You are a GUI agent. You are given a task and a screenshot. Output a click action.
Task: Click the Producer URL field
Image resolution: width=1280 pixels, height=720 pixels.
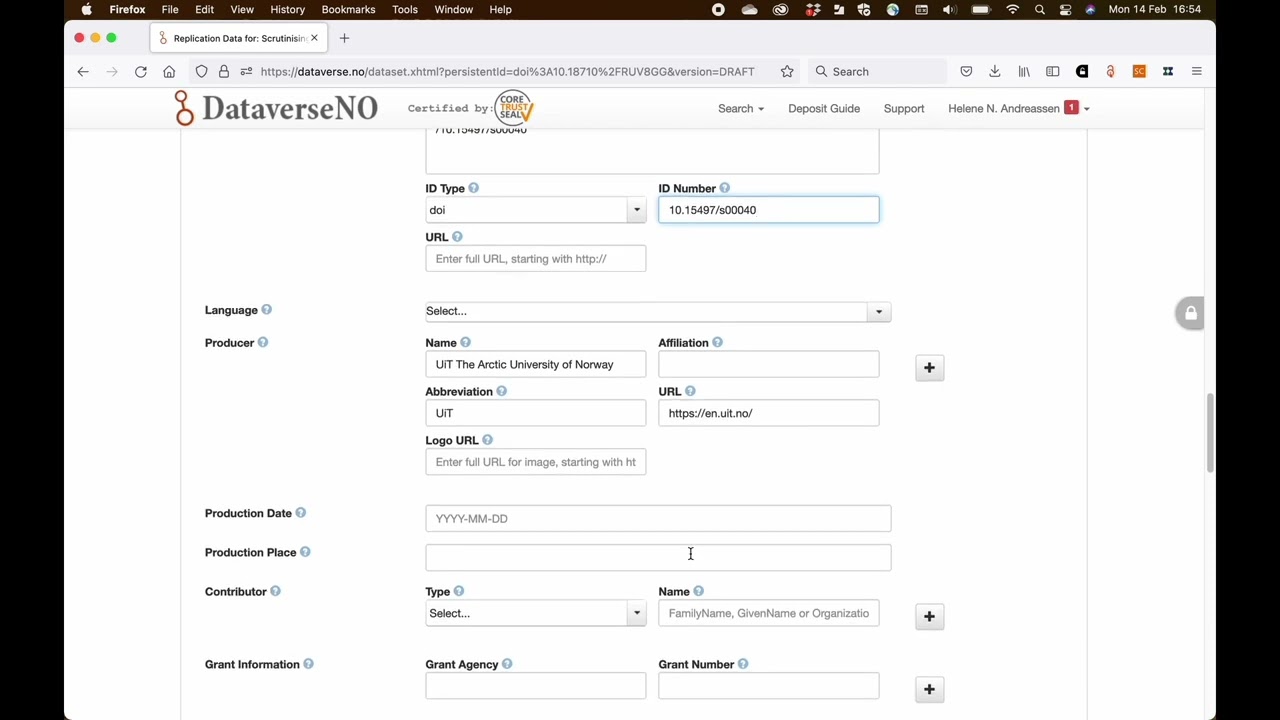click(x=768, y=413)
